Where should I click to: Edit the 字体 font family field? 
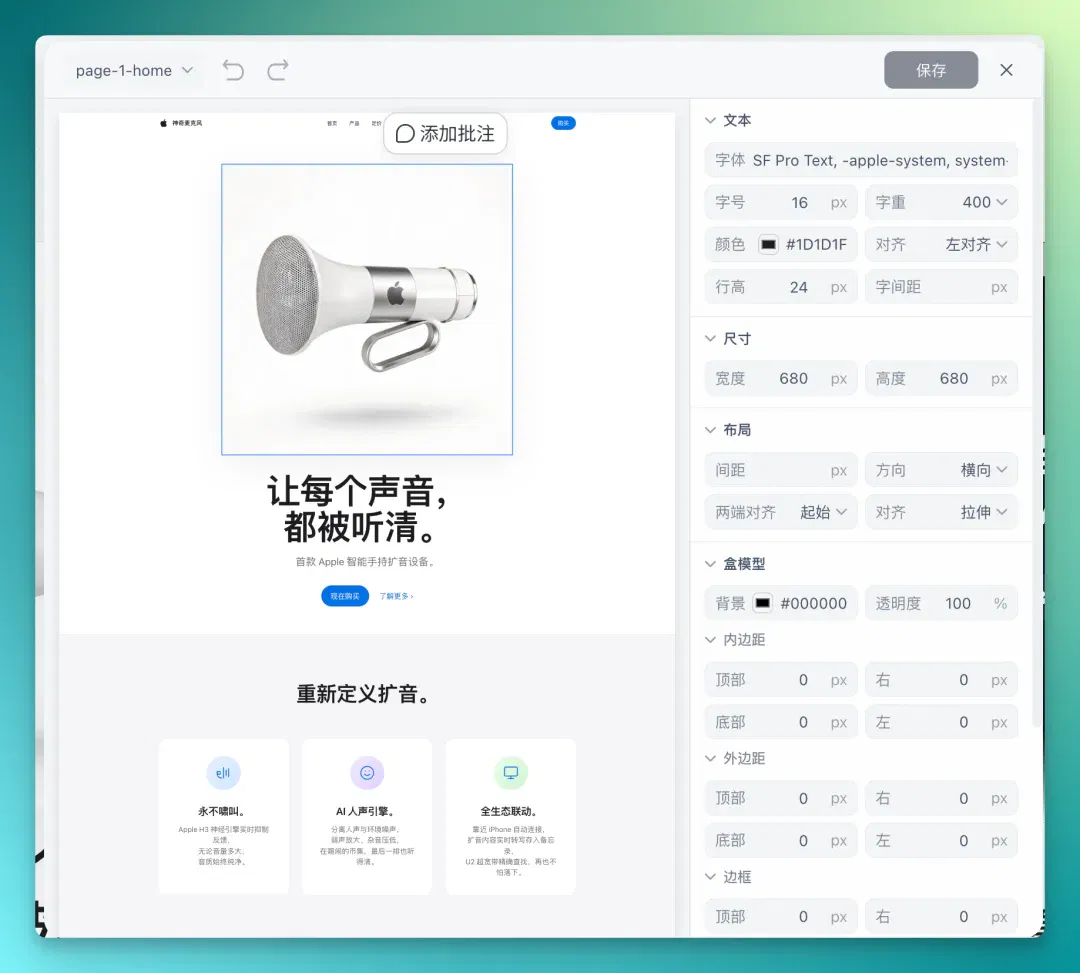coord(861,160)
